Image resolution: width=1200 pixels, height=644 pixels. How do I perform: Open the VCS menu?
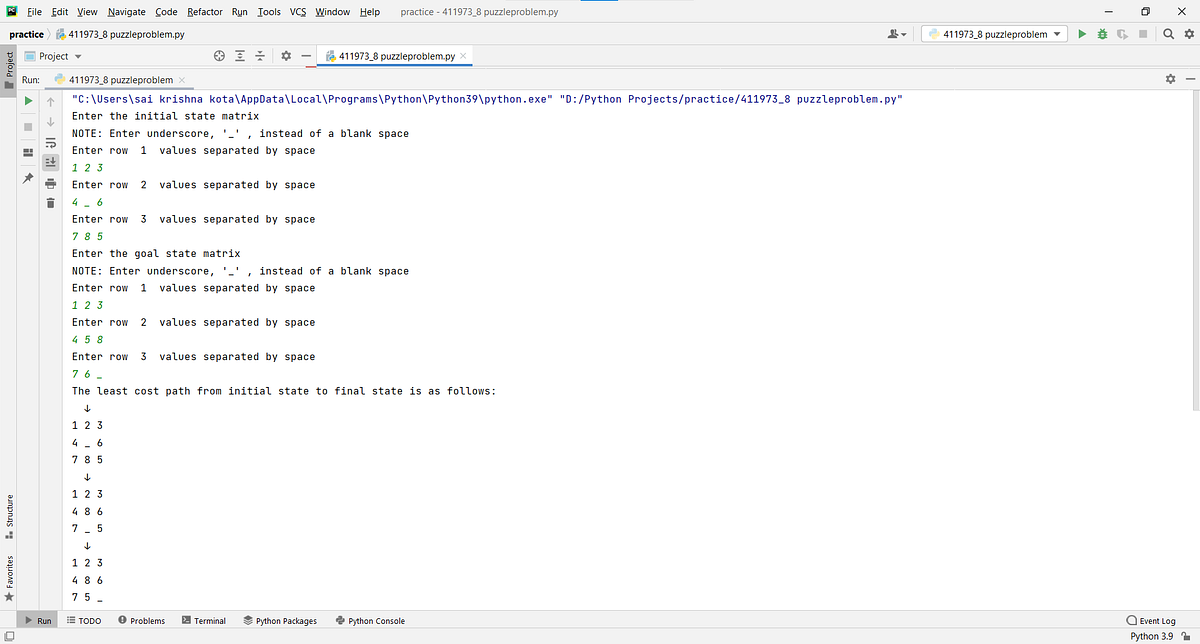point(298,11)
